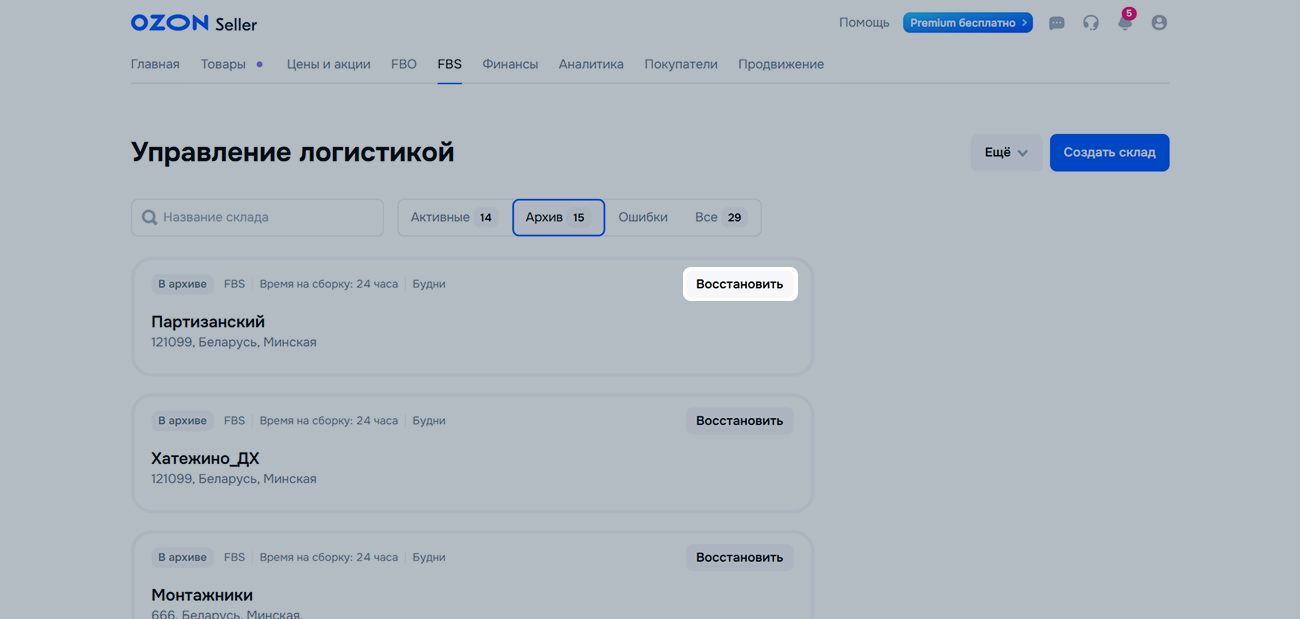
Task: Open the Товары navigation item
Action: click(223, 64)
